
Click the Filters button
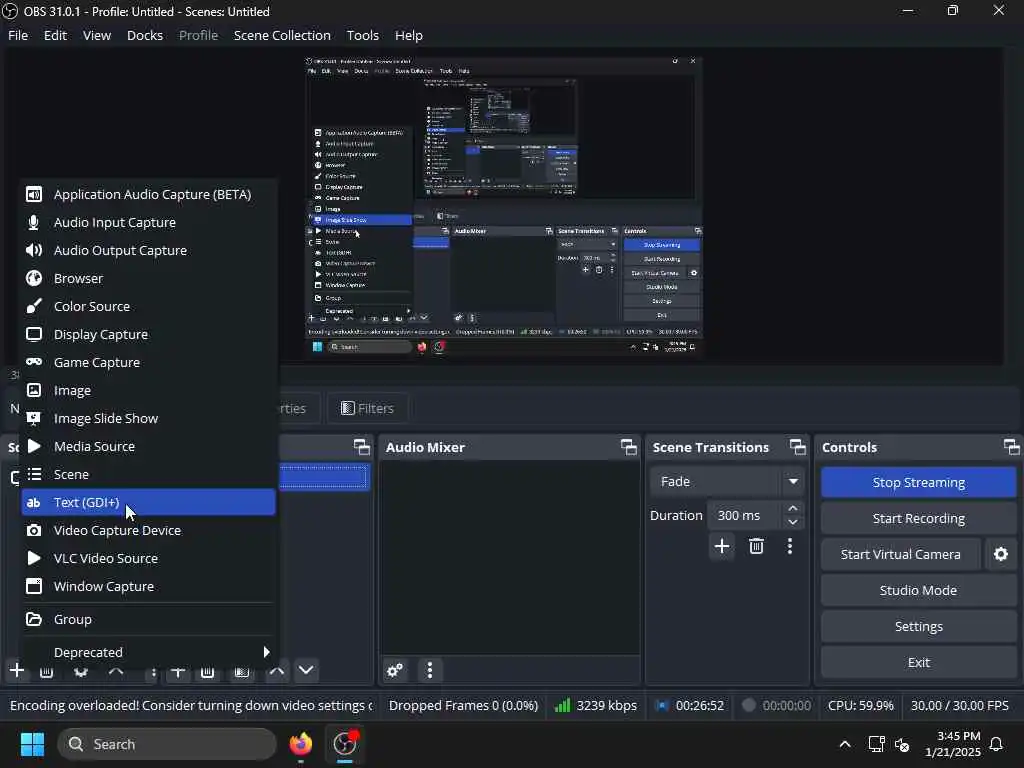[368, 408]
